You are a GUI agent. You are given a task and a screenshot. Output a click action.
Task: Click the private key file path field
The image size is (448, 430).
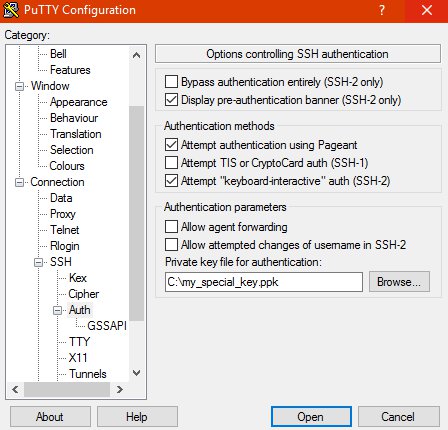(x=264, y=282)
